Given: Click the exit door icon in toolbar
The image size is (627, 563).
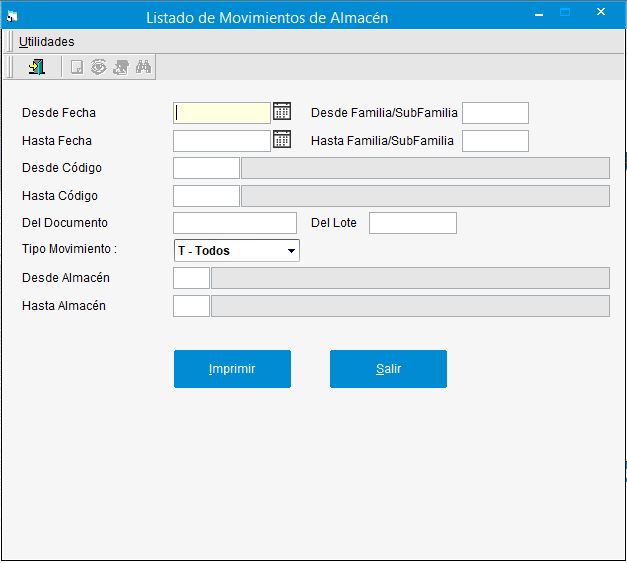Looking at the screenshot, I should click(x=37, y=67).
